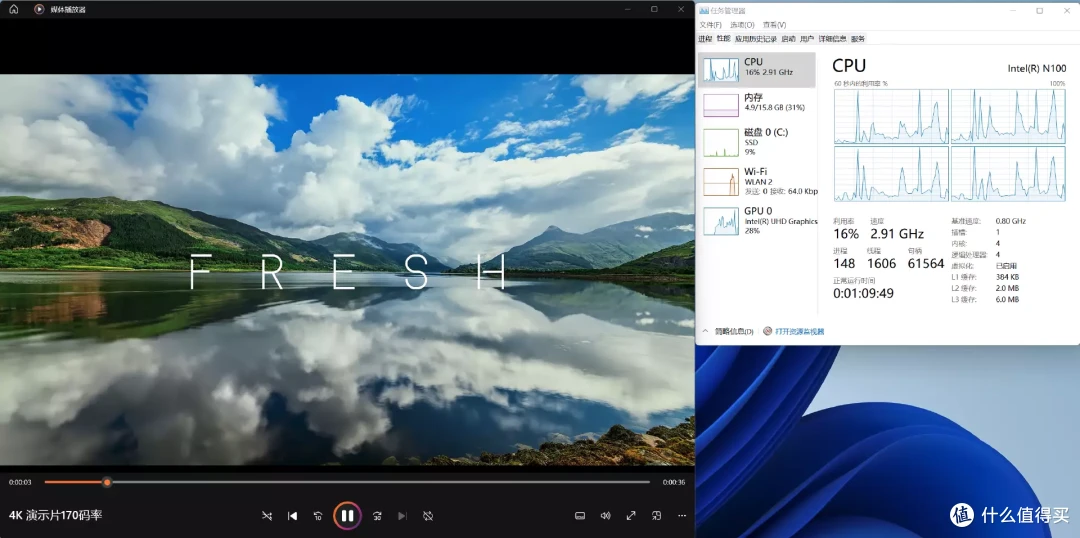Open the 文件(F) menu in Task Manager
Screen dimensions: 1080x538
coord(710,25)
